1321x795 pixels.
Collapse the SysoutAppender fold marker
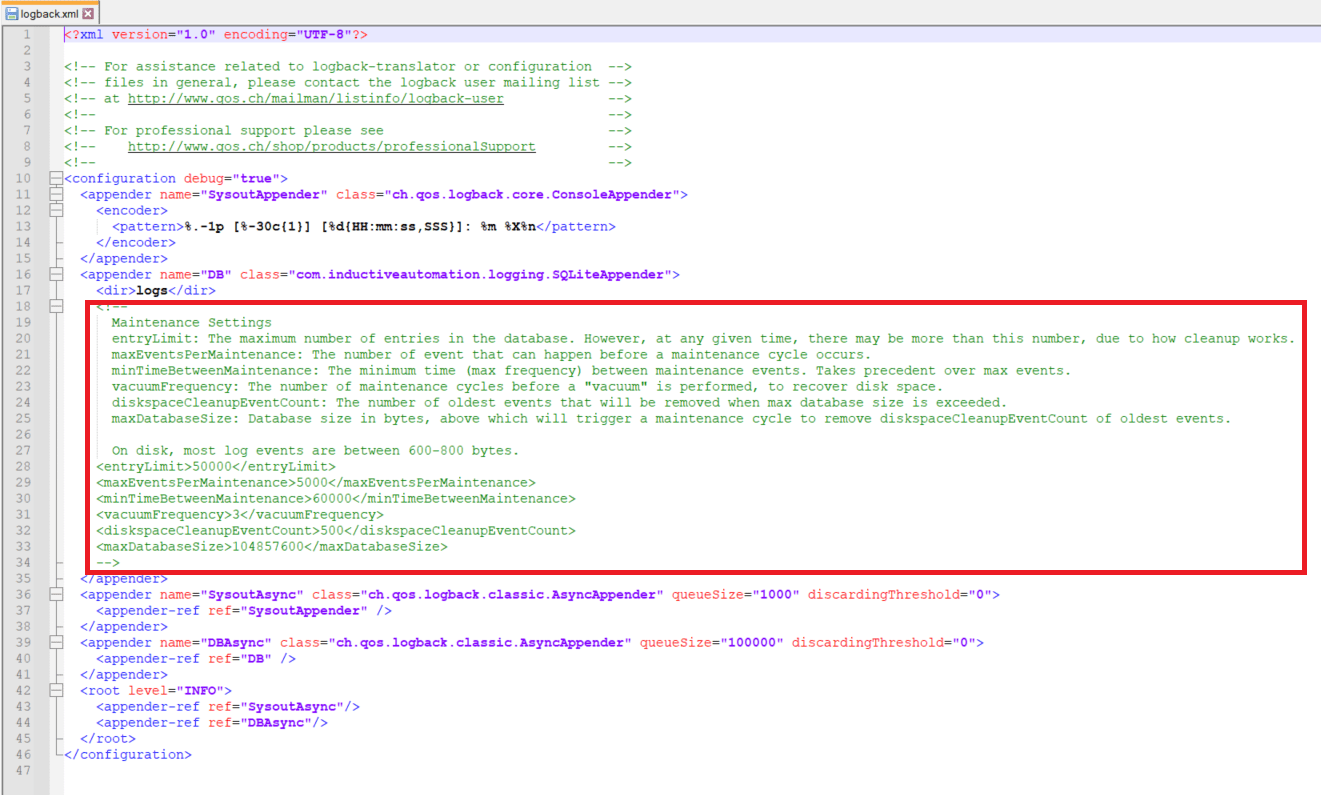[56, 194]
